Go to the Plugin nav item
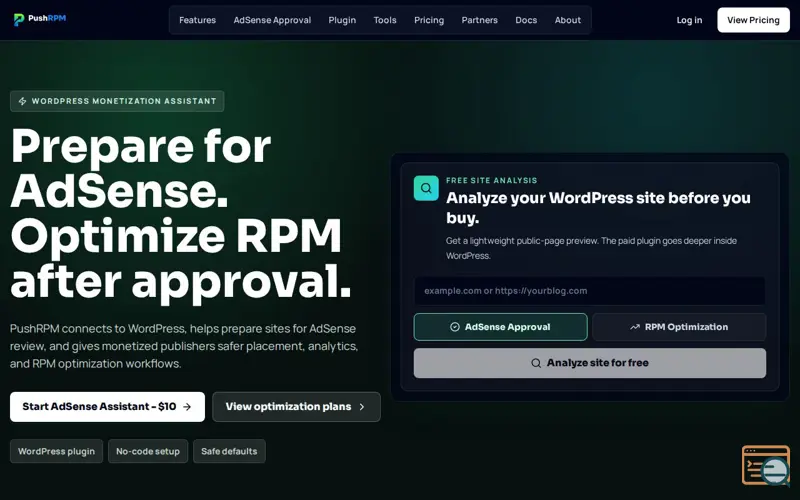 (342, 20)
